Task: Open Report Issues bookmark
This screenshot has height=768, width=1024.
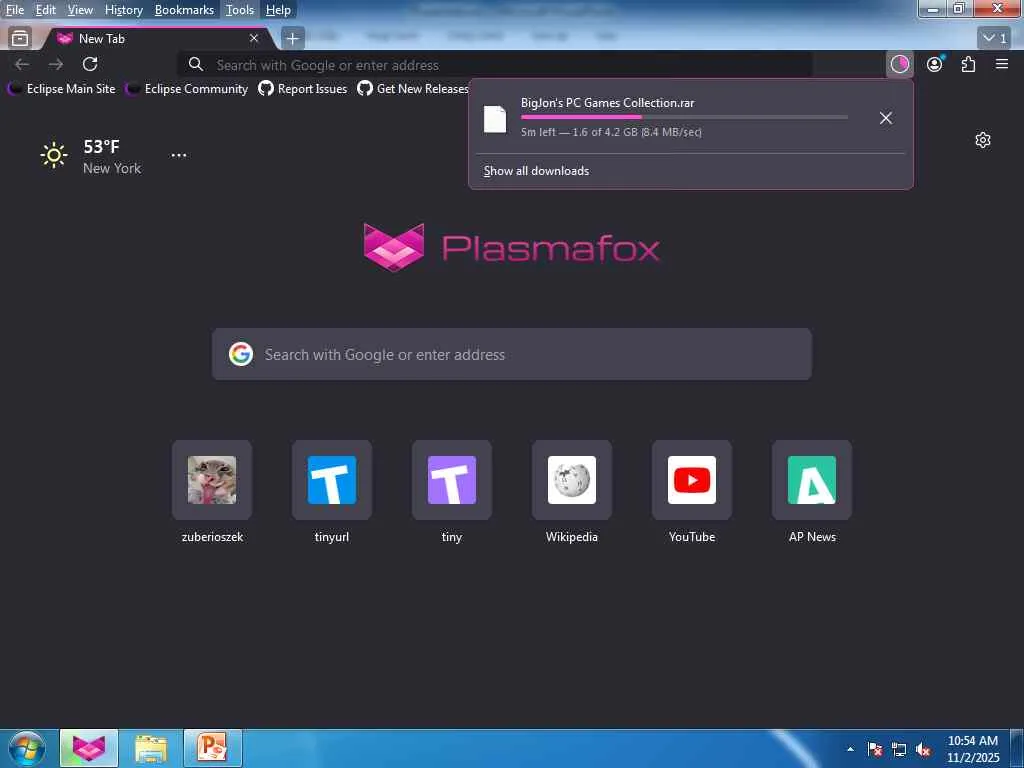Action: point(303,89)
